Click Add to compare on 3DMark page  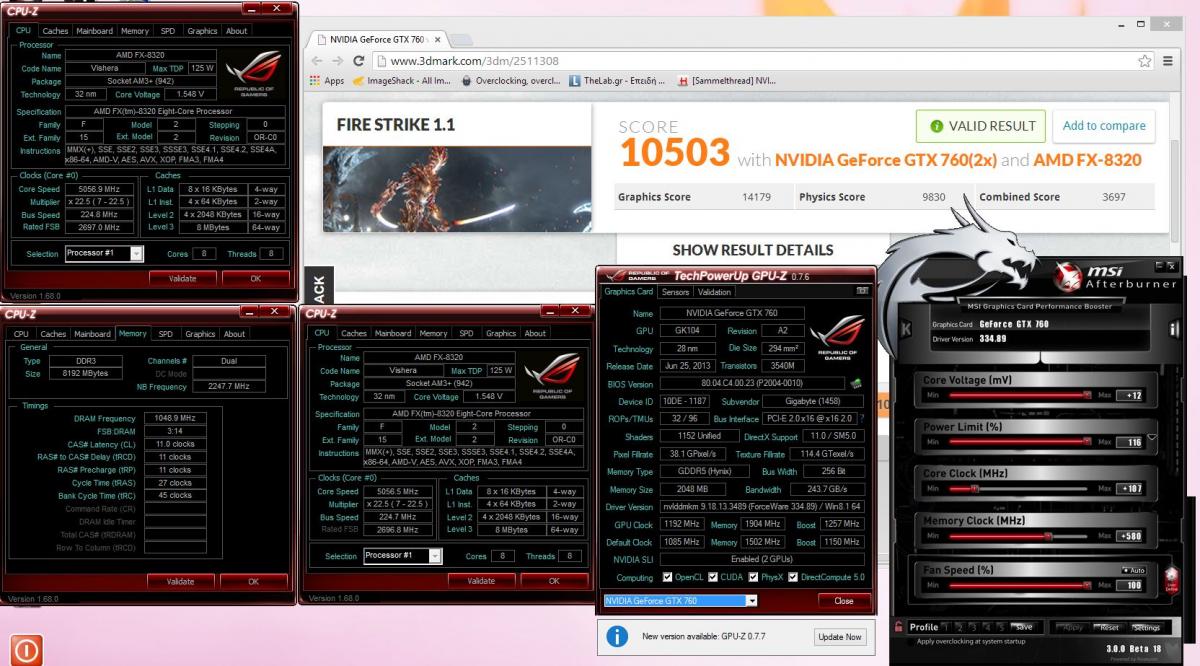(1104, 126)
